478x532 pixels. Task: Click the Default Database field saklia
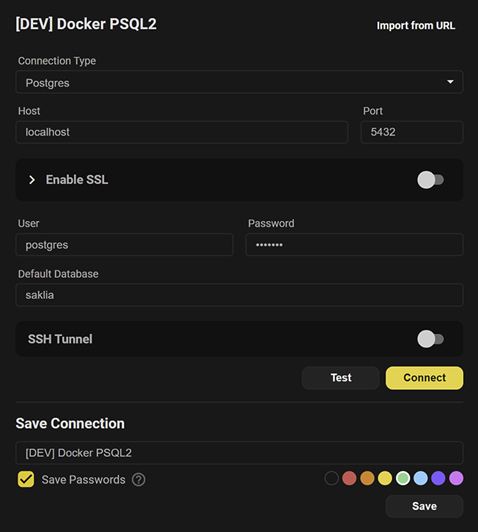[239, 295]
